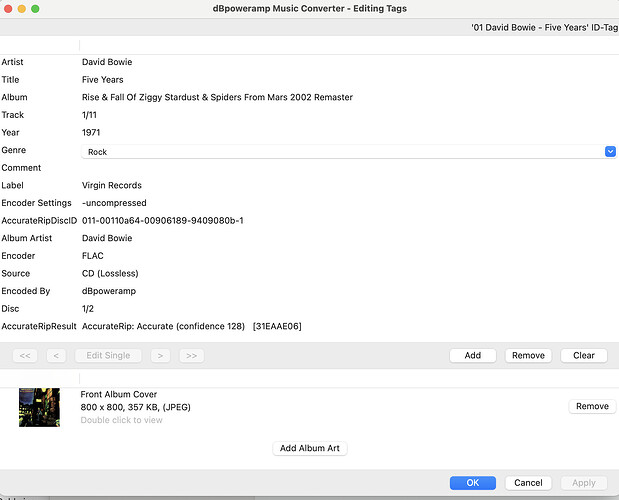This screenshot has width=619, height=500.
Task: Click the Label tag label
Action: coord(13,185)
